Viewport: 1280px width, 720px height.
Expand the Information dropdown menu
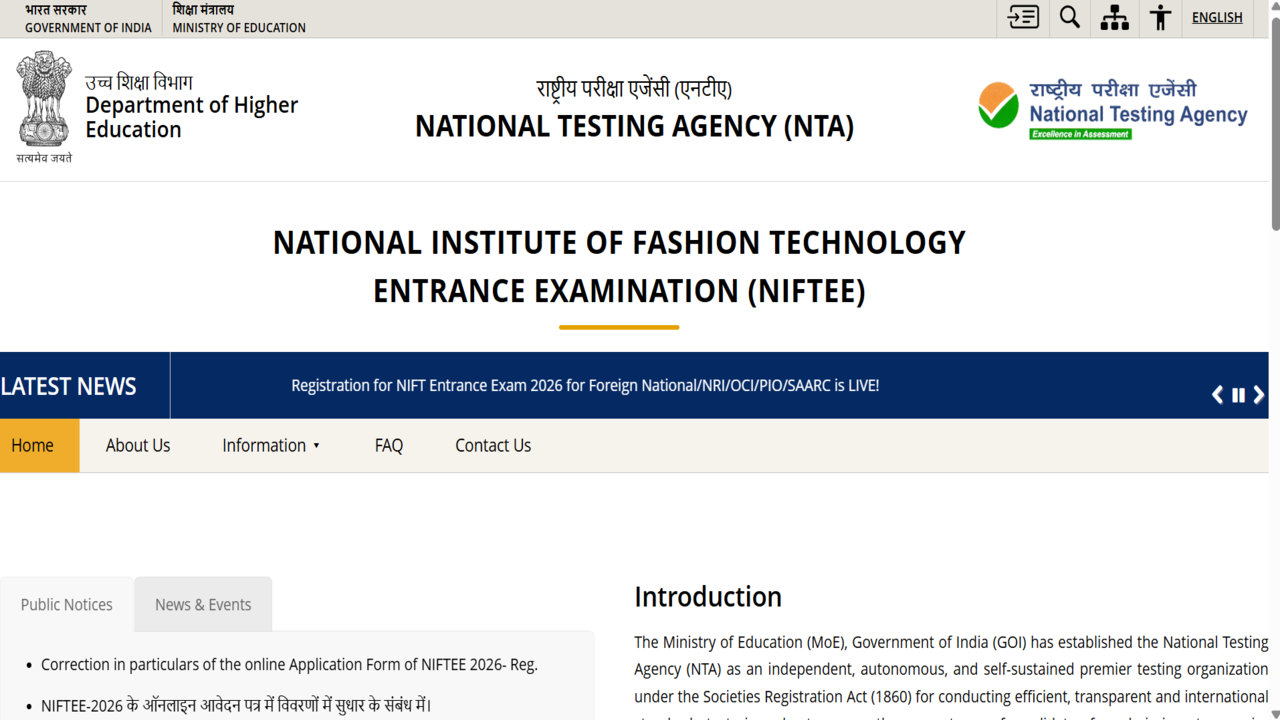point(271,446)
